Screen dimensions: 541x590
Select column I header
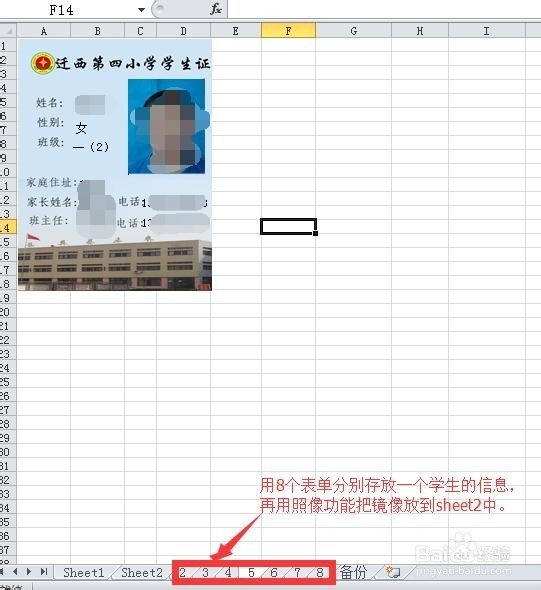[x=487, y=31]
